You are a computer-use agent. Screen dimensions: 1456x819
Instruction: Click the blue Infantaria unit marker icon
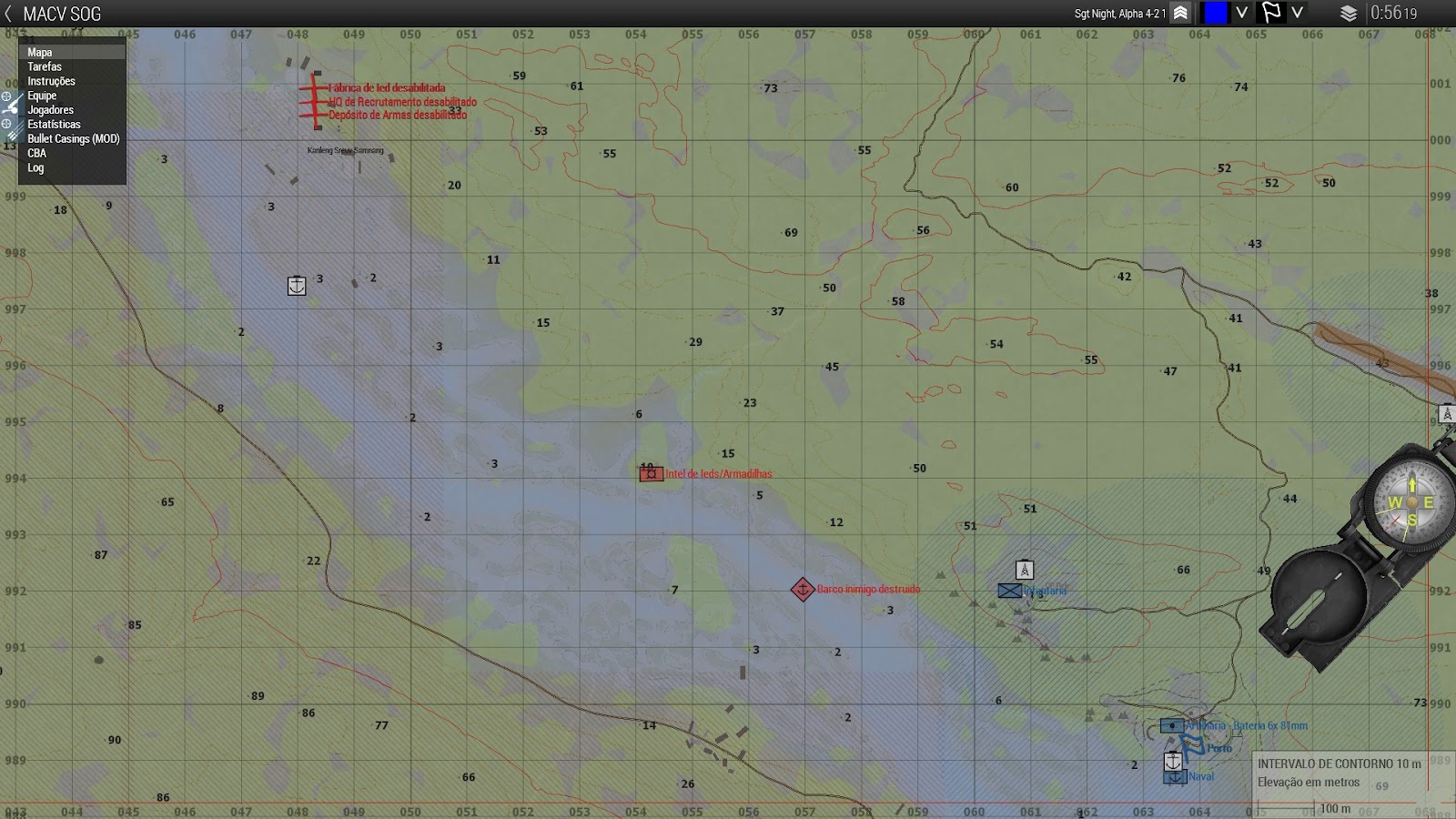[x=1009, y=591]
